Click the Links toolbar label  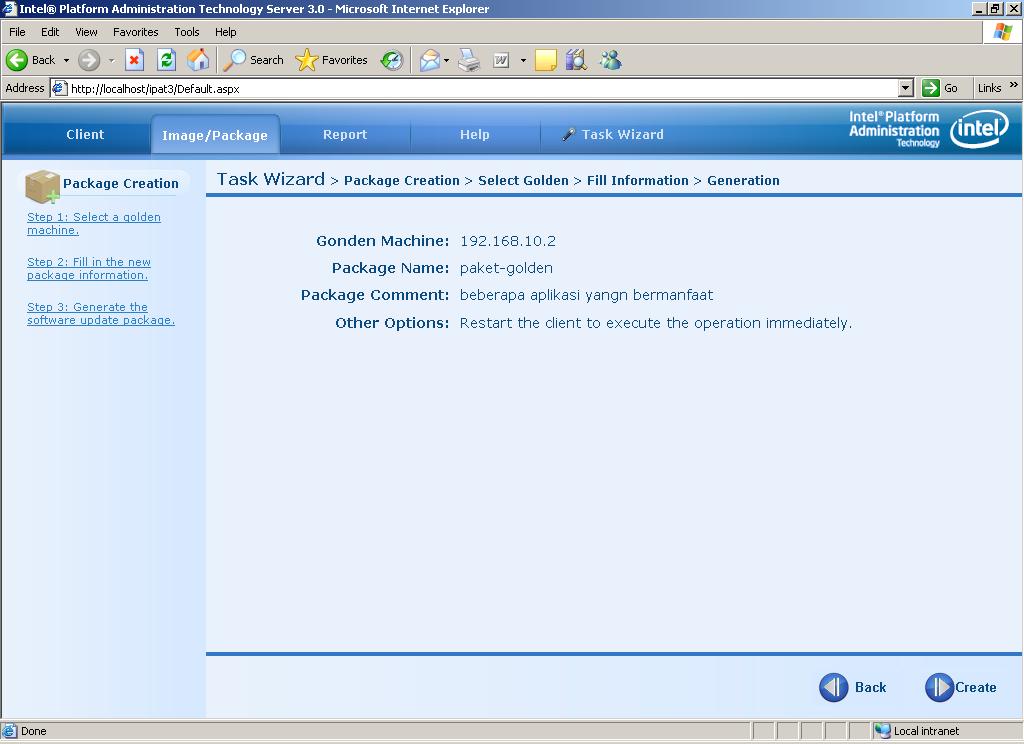click(989, 88)
